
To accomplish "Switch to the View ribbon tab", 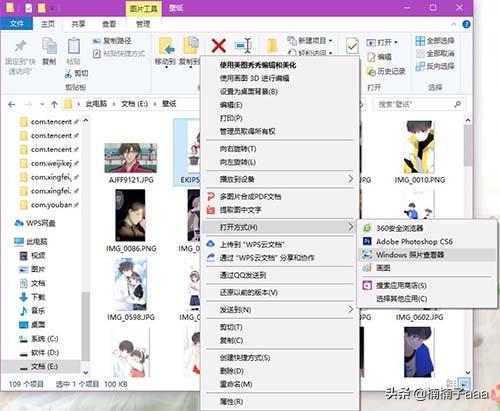I will [x=109, y=24].
